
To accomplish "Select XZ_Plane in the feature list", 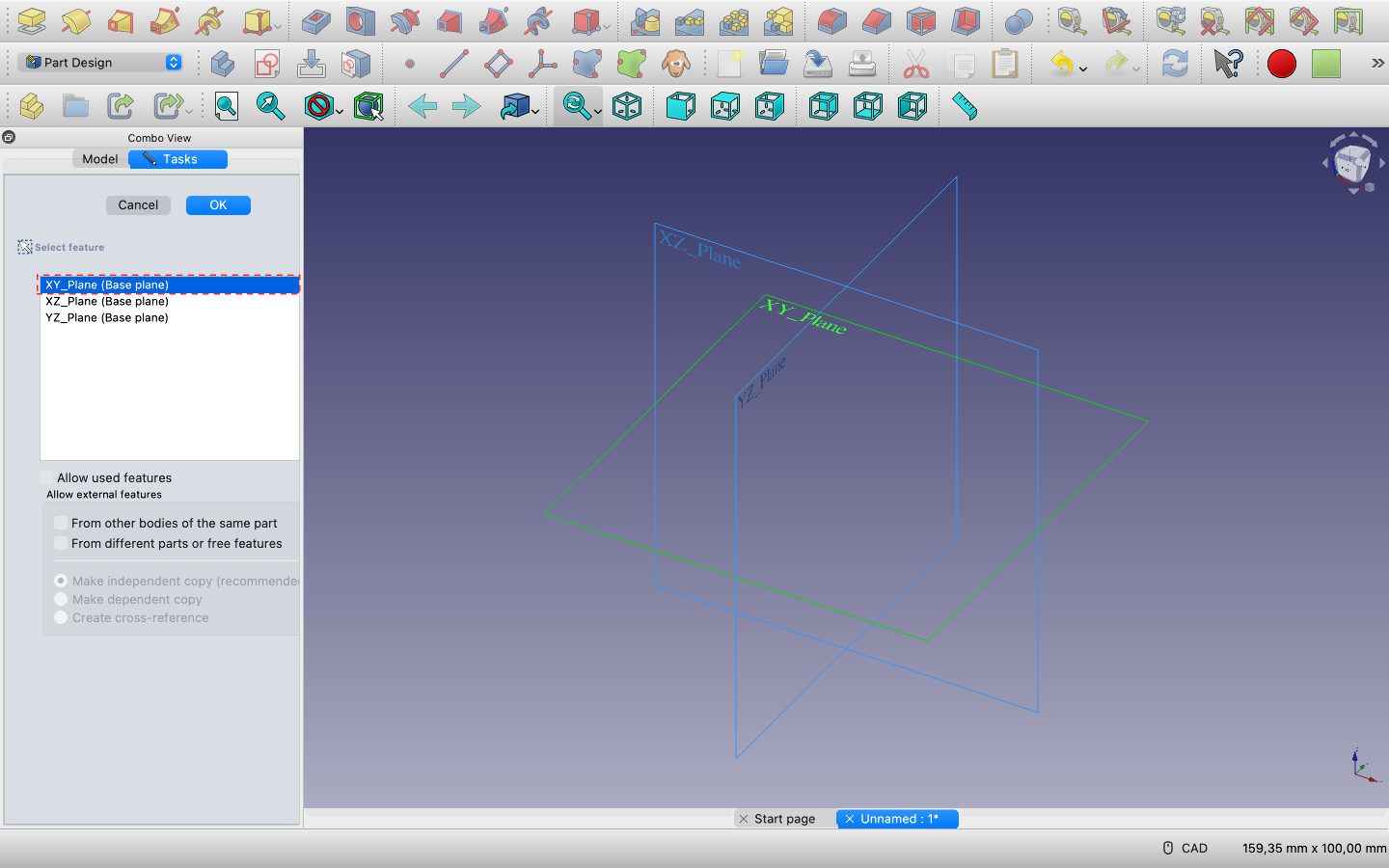I will [107, 301].
